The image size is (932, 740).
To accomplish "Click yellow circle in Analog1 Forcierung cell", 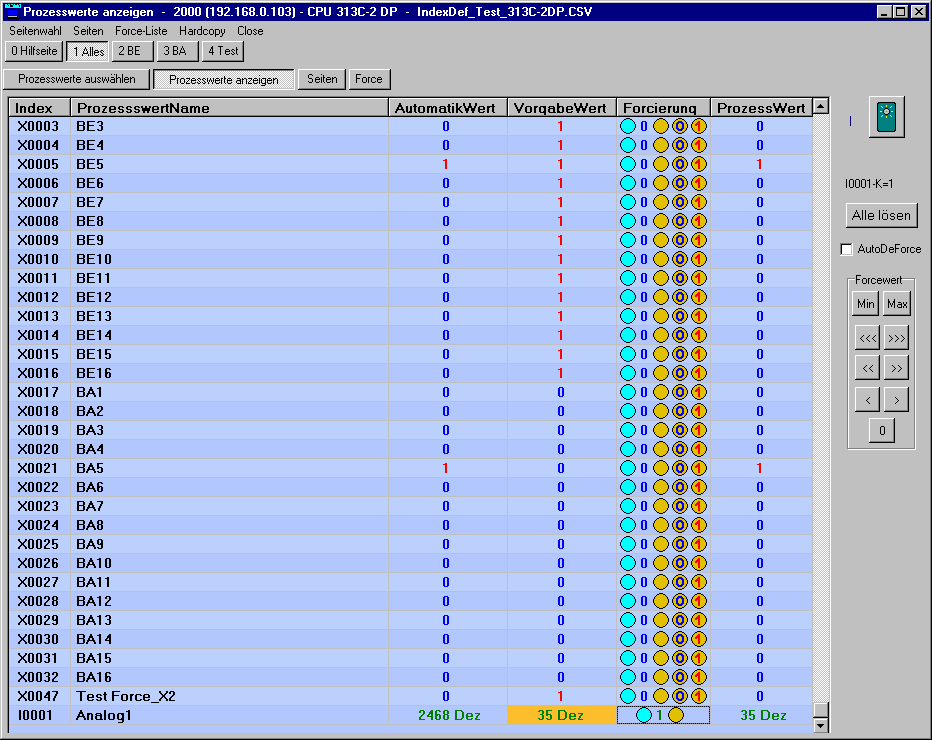I will 675,715.
